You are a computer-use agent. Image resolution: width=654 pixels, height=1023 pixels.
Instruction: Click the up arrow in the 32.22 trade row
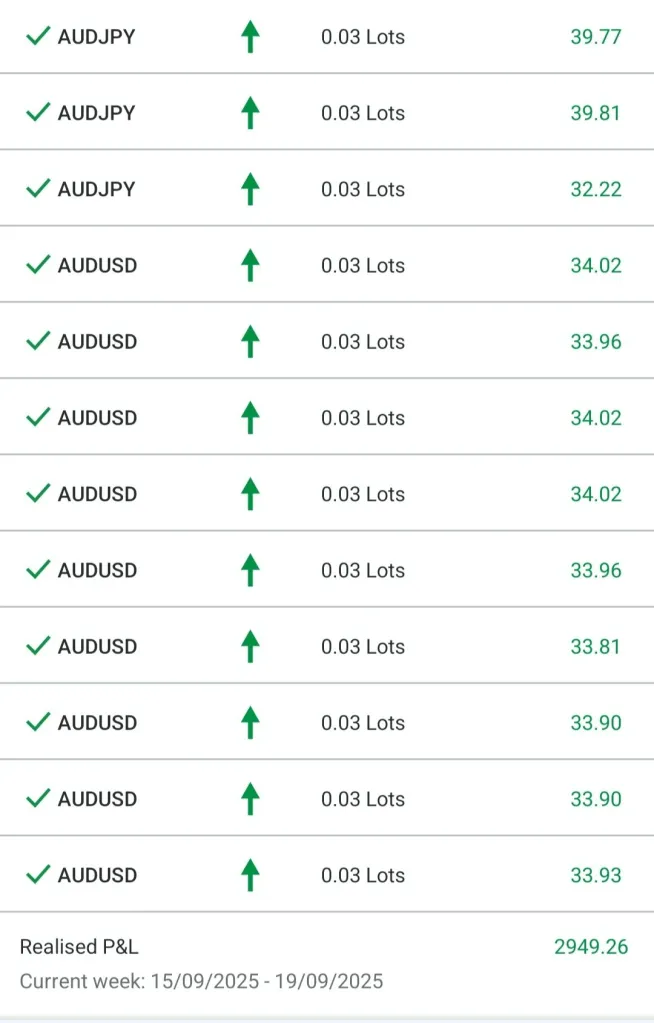coord(250,189)
